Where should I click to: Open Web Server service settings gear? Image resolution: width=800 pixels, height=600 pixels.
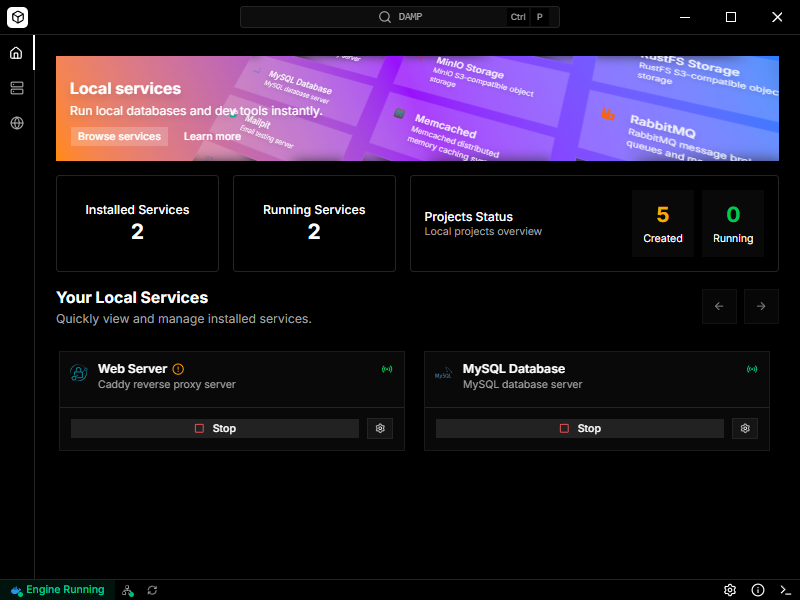tap(379, 428)
